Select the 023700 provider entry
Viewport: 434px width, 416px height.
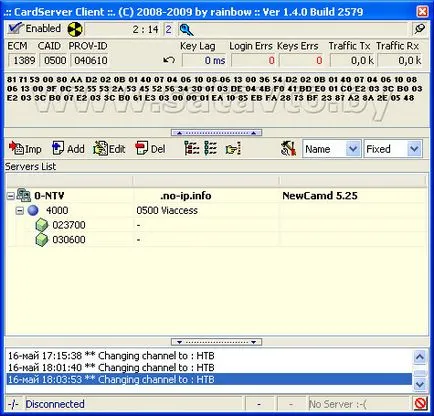coord(69,225)
